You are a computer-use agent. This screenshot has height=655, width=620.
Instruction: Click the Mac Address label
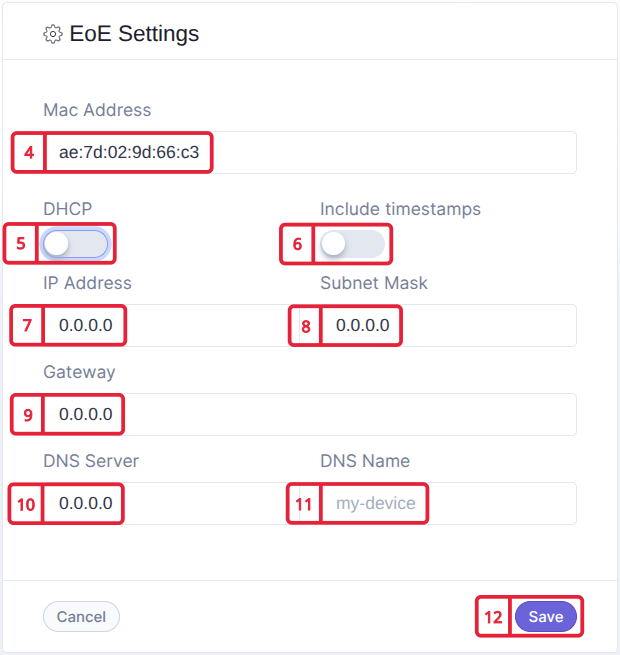coord(97,110)
